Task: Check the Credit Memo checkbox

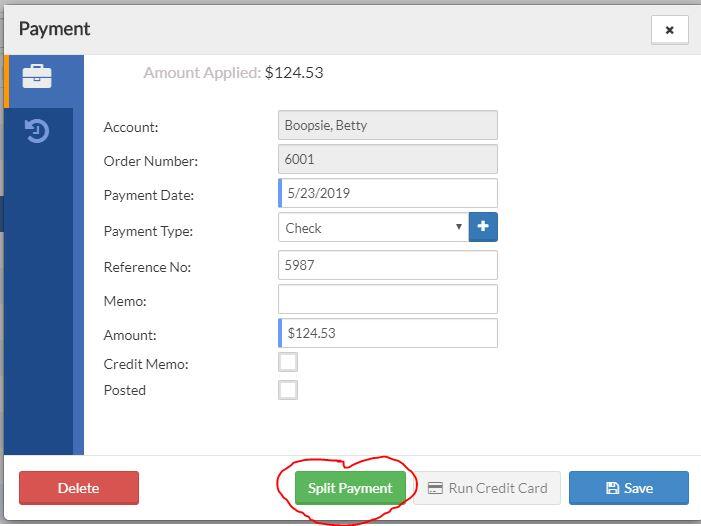Action: point(288,362)
